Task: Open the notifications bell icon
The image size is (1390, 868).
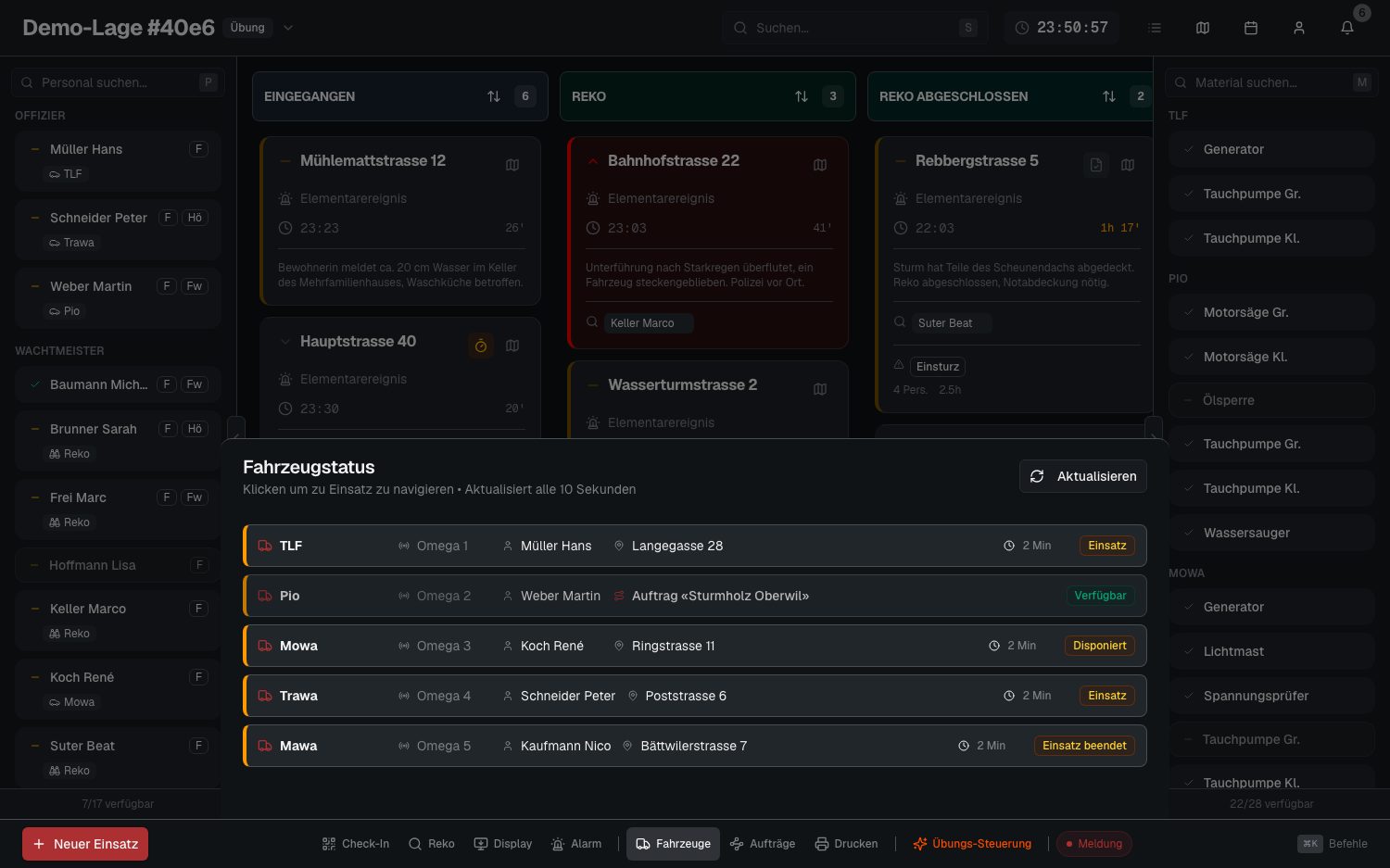Action: (x=1347, y=28)
